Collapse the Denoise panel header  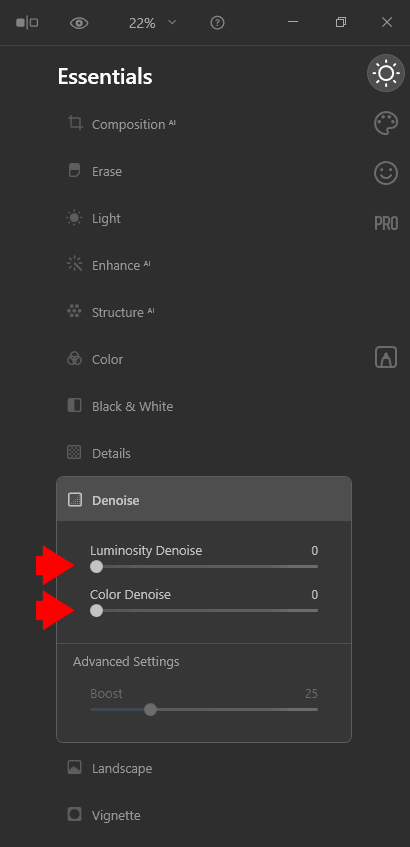click(x=204, y=500)
